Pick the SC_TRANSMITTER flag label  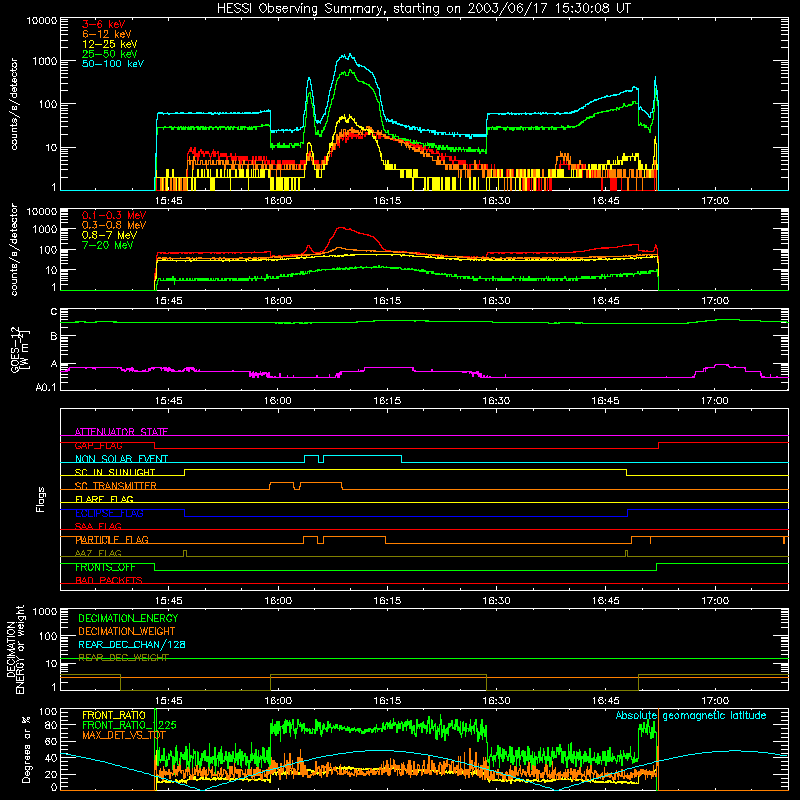[116, 486]
